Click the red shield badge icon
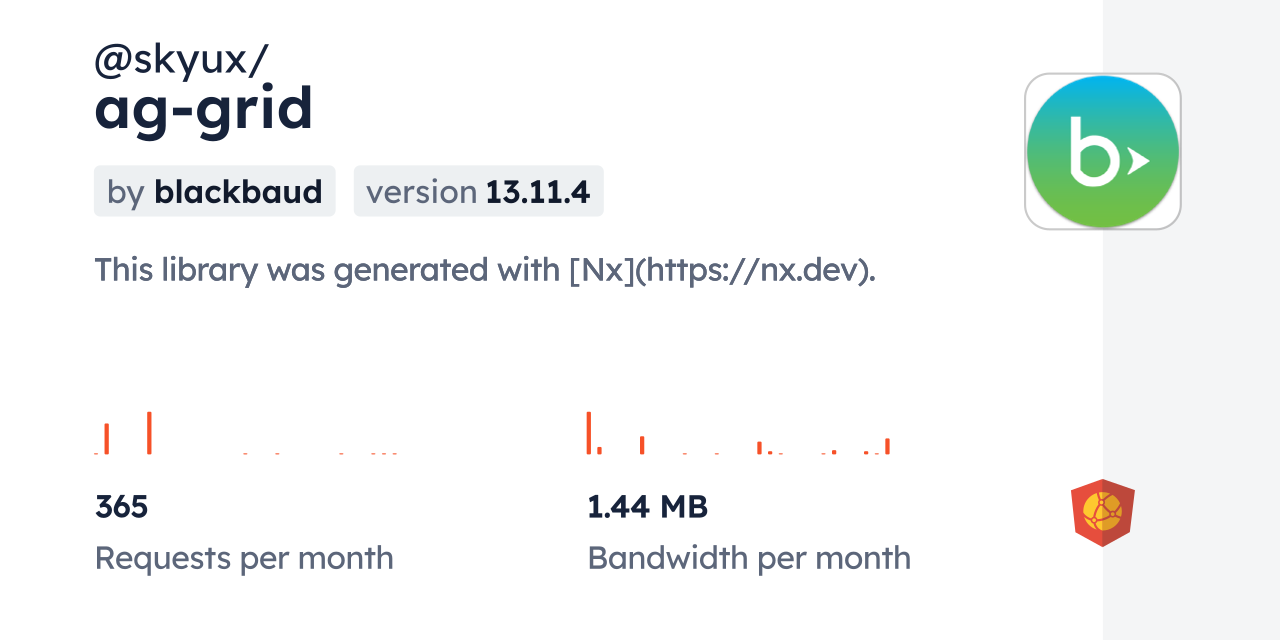Screen dimensions: 1280x640 pyautogui.click(x=1102, y=513)
